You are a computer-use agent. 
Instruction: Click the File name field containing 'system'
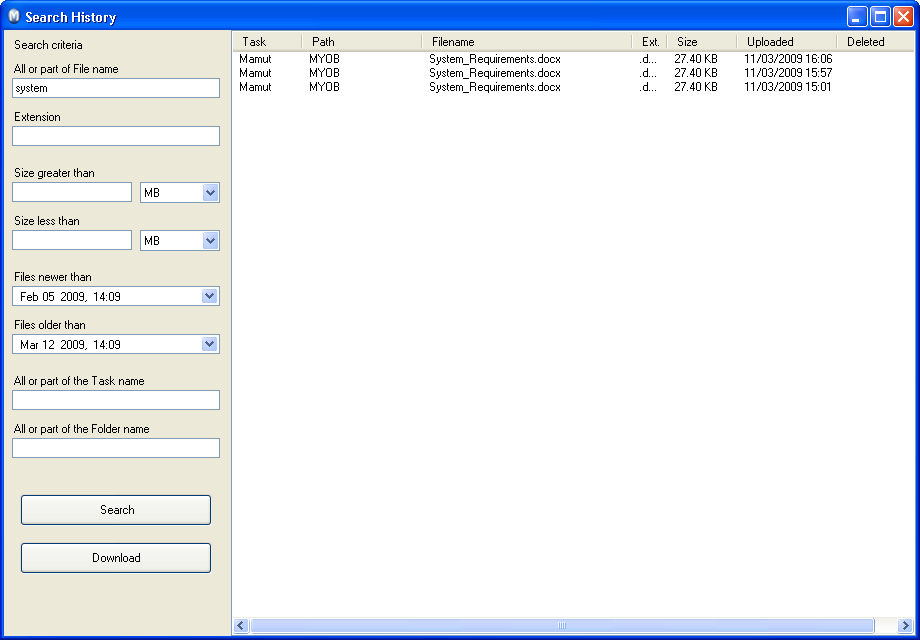(116, 88)
